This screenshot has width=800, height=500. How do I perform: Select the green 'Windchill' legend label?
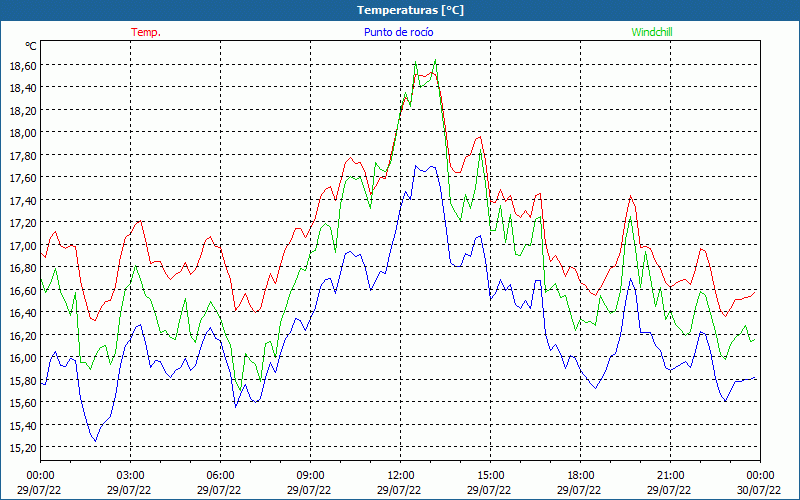652,32
